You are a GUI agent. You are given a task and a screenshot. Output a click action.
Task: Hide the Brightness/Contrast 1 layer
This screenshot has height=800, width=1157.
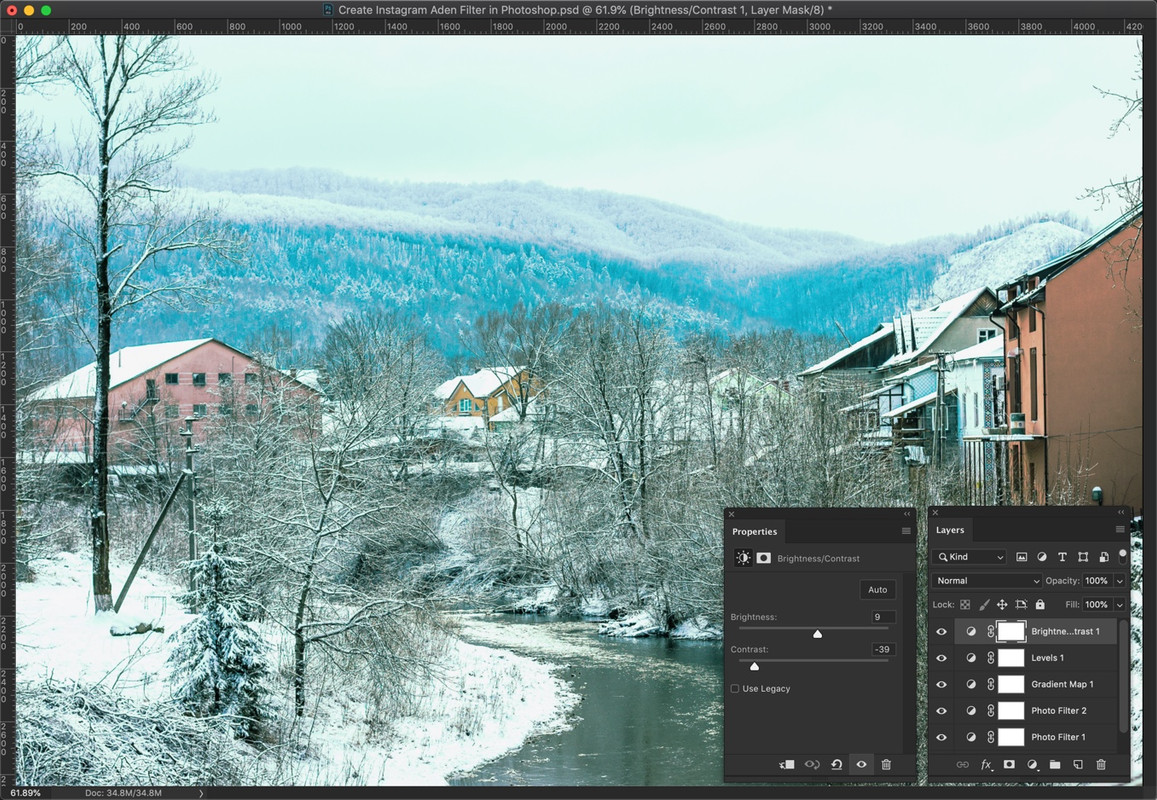(942, 632)
